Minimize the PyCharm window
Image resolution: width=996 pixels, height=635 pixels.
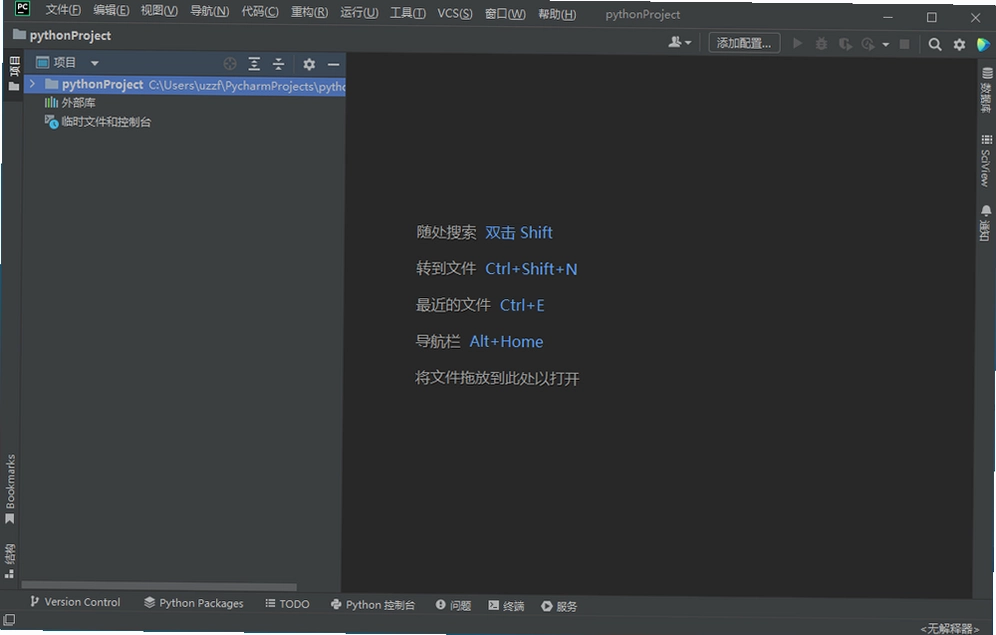pyautogui.click(x=888, y=17)
